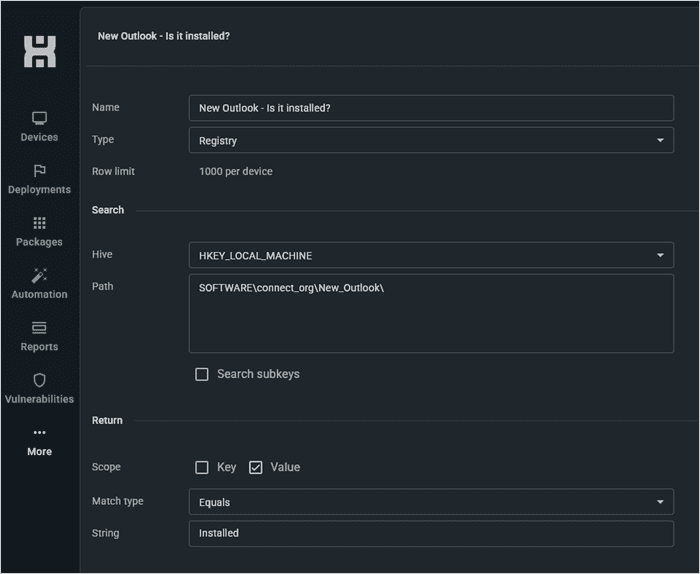700x574 pixels.
Task: Click the String field containing Installed
Action: pyautogui.click(x=430, y=533)
